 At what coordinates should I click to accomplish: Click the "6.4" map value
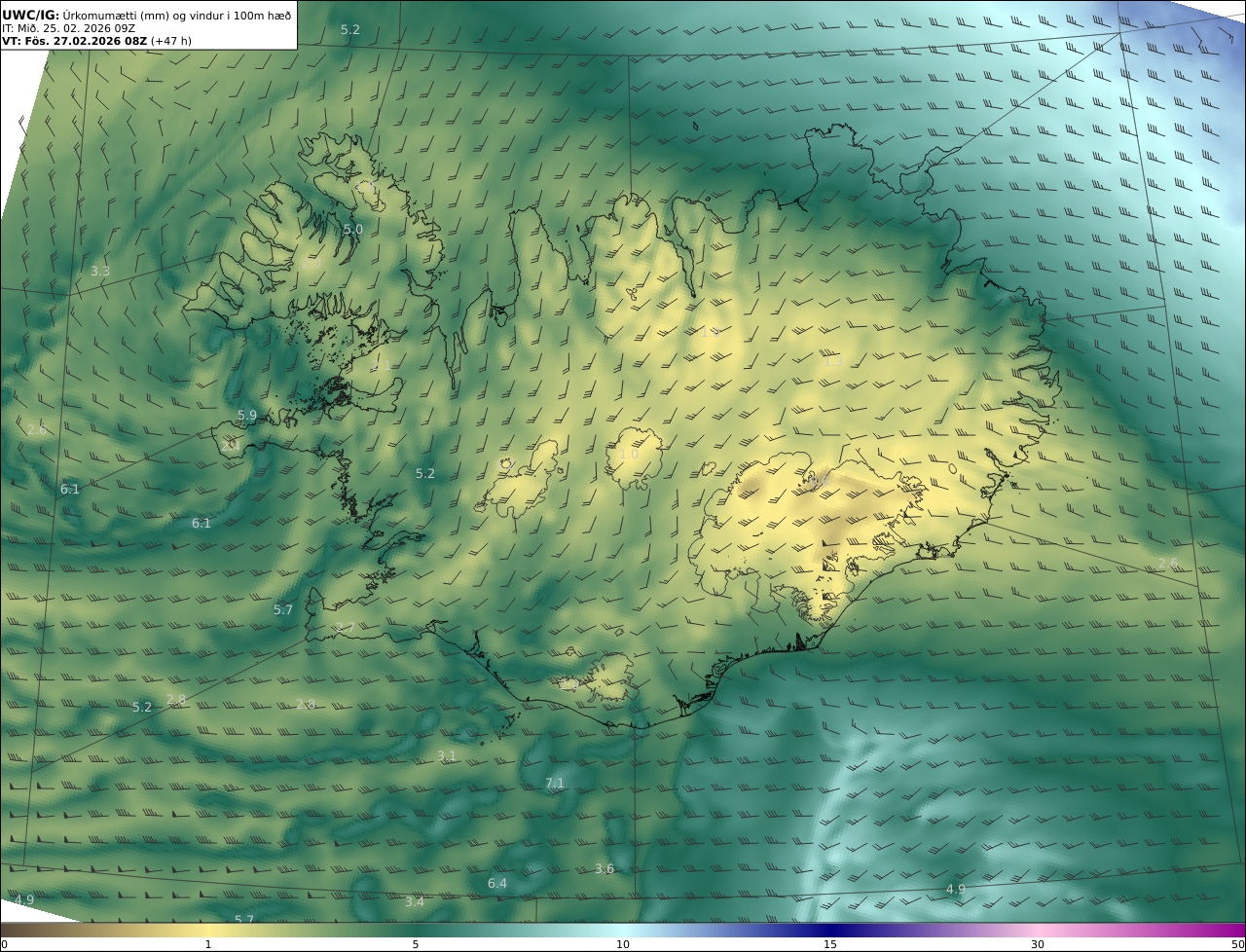click(x=497, y=883)
